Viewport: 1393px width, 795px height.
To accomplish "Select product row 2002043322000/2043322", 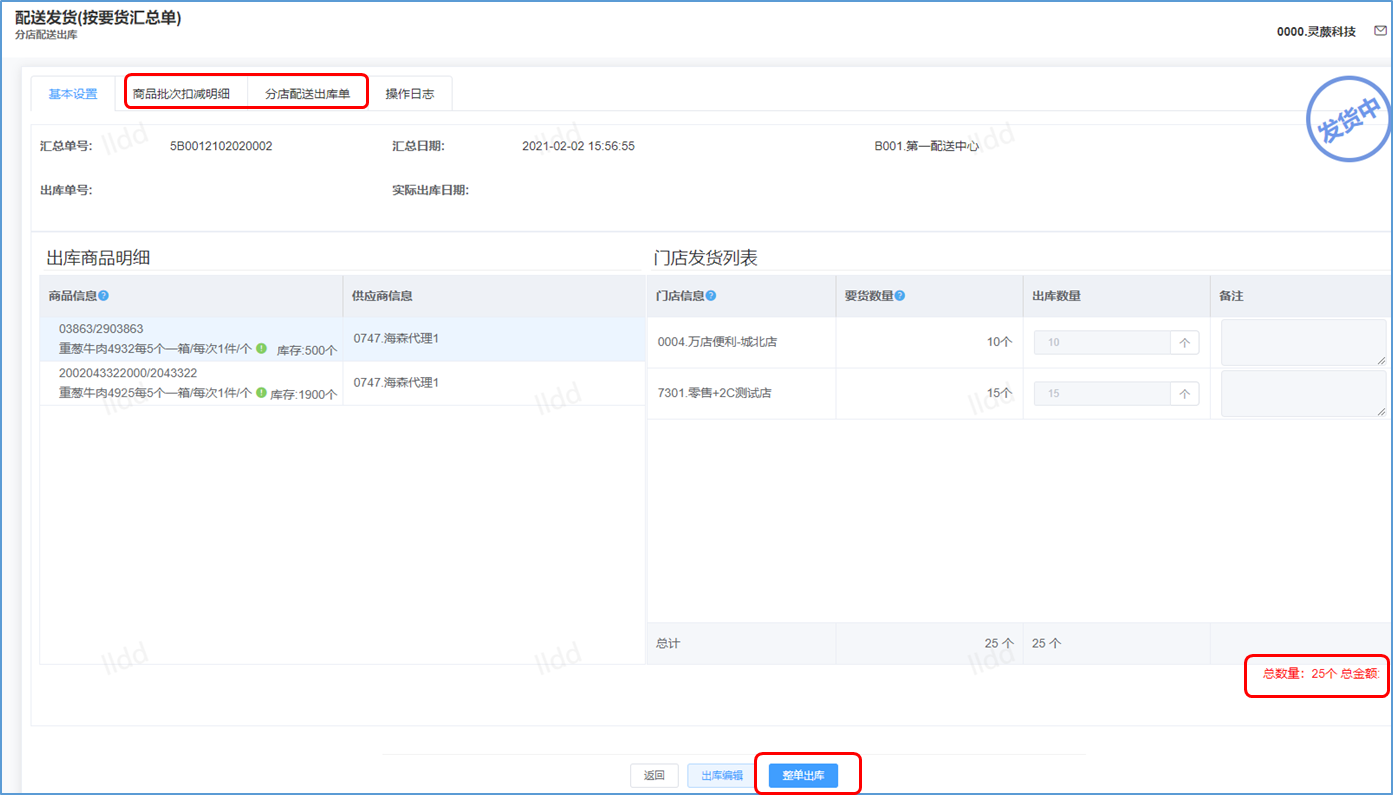I will (x=190, y=383).
